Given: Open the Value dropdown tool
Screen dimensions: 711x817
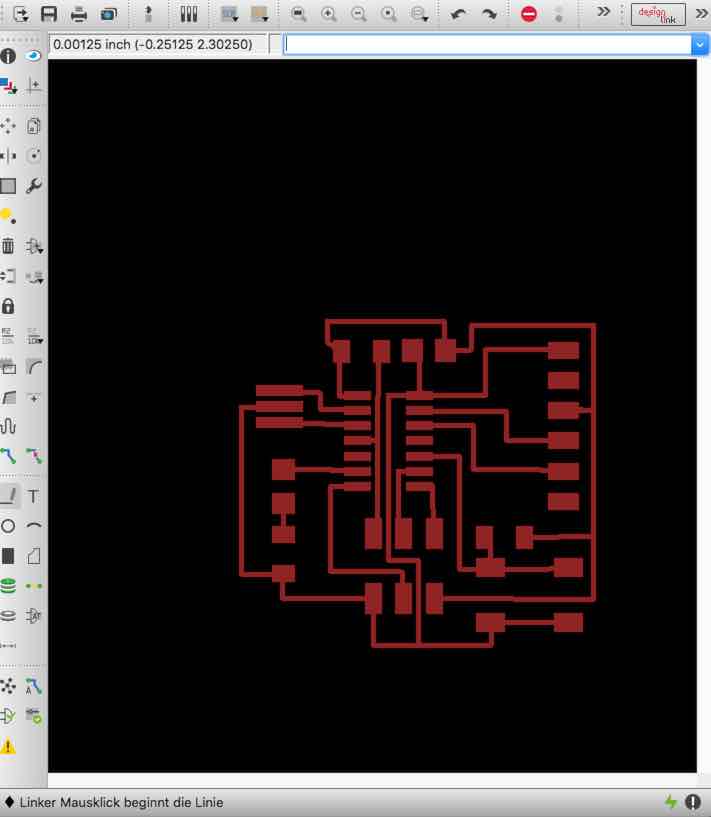Looking at the screenshot, I should click(34, 337).
